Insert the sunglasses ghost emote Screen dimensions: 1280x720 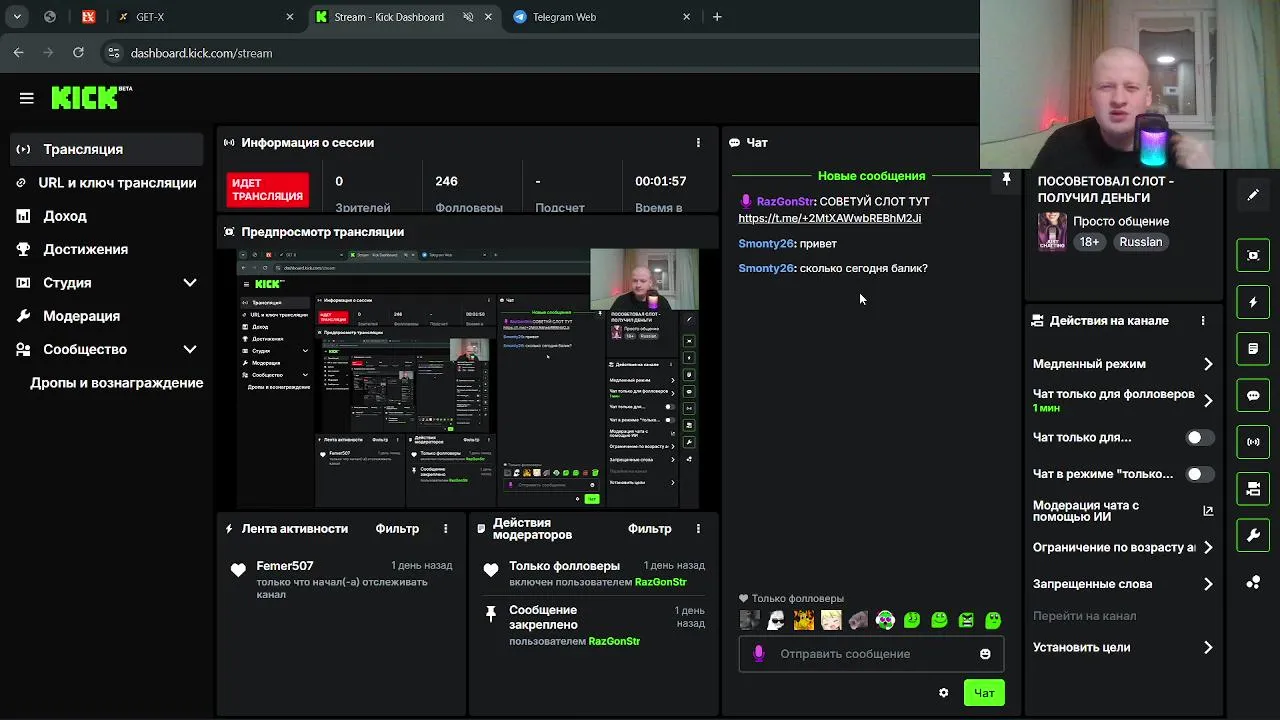[776, 621]
